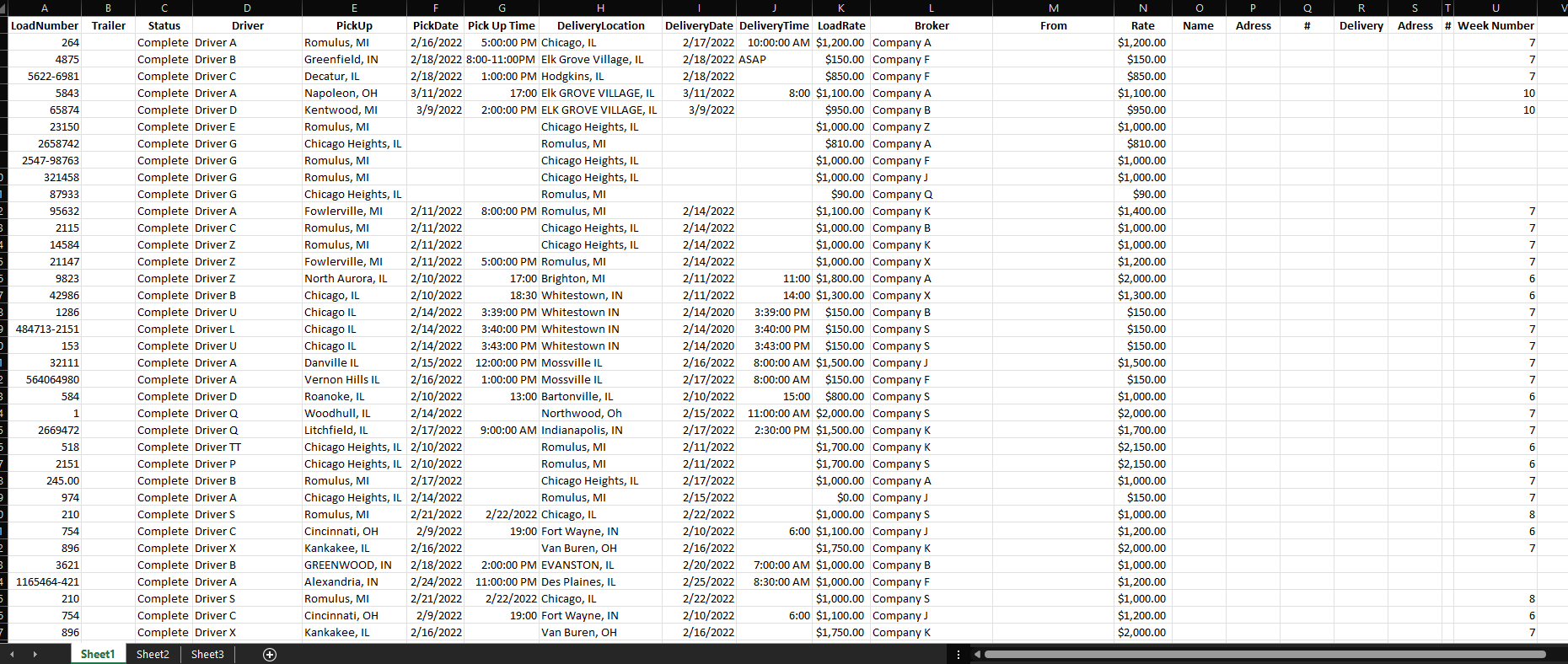Select the Indianapolis, IN delivery cell
The image size is (1568, 664).
pyautogui.click(x=600, y=430)
